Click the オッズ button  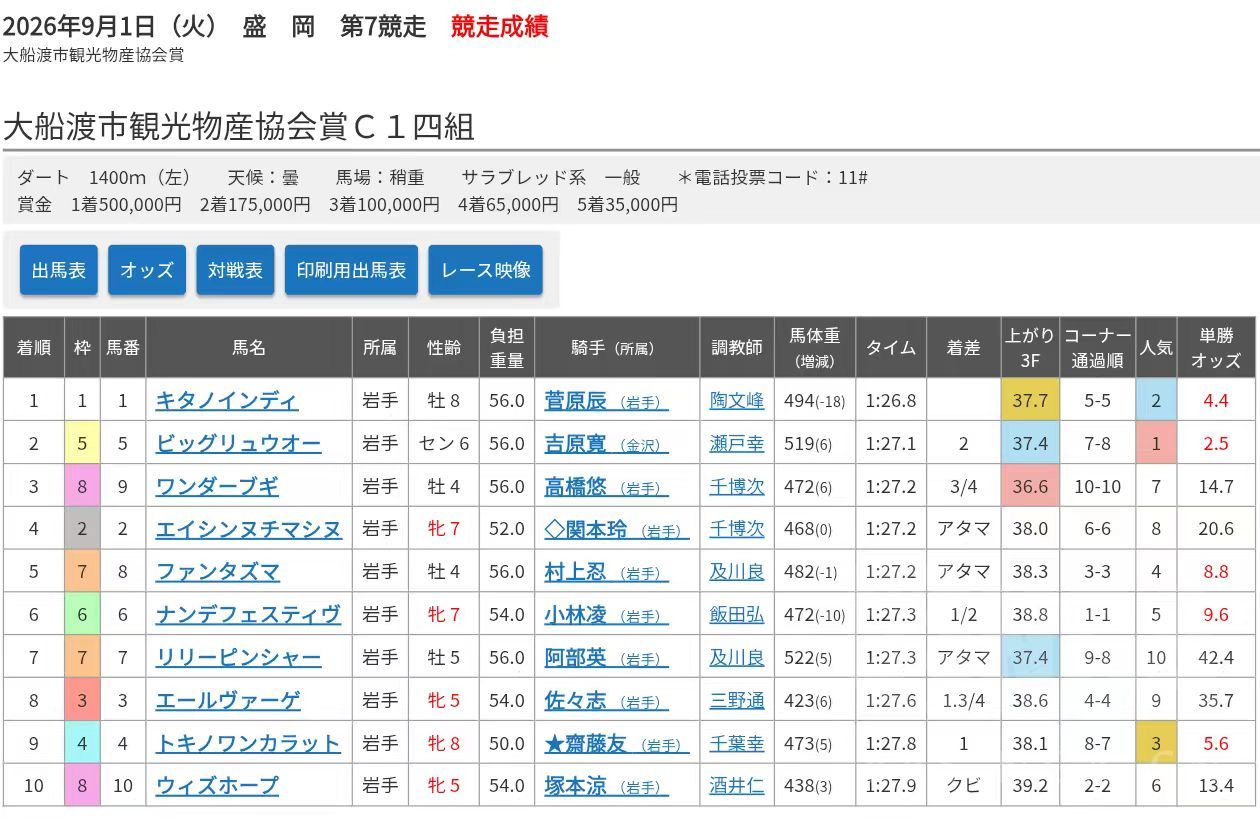147,270
